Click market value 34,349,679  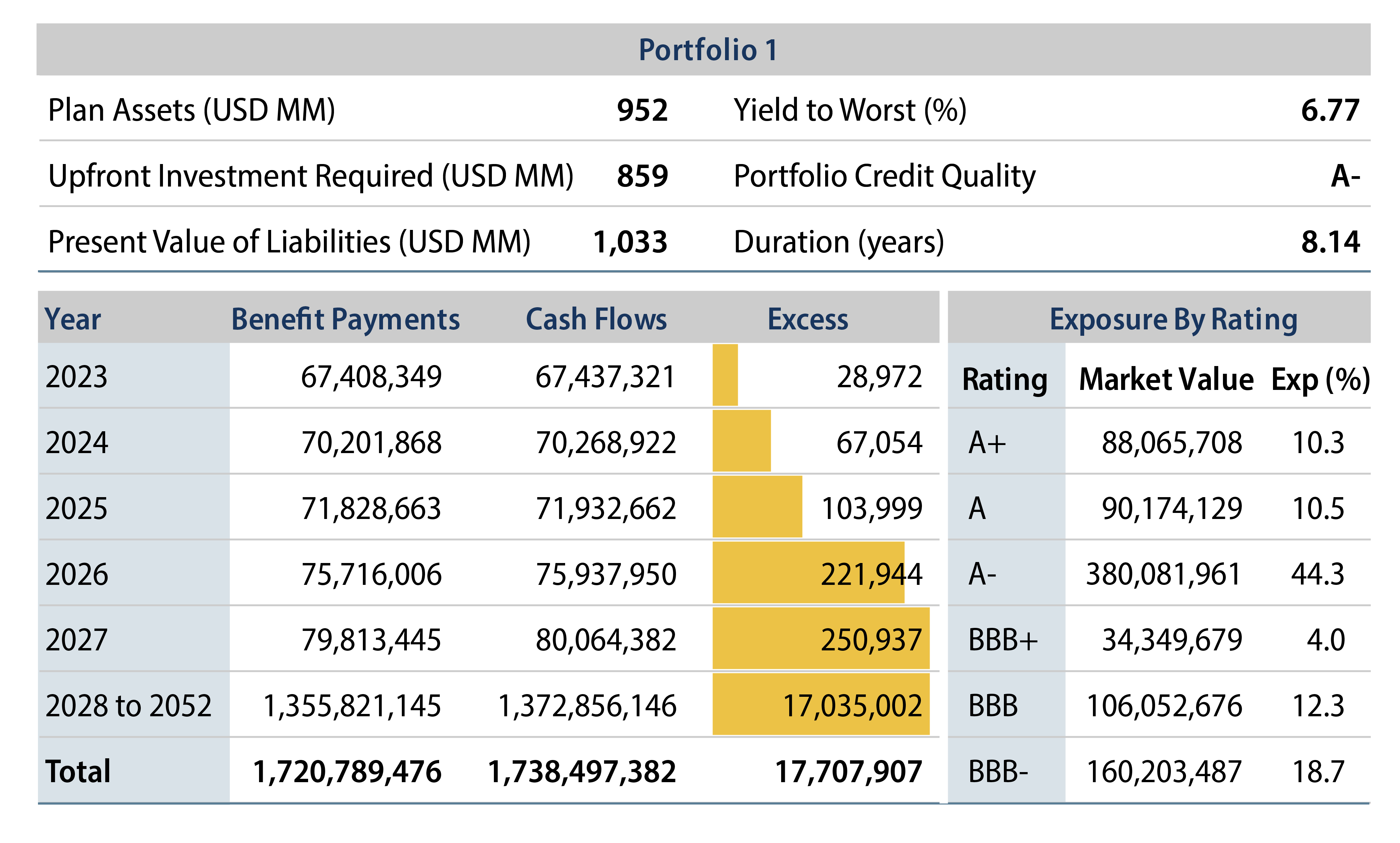(1172, 641)
